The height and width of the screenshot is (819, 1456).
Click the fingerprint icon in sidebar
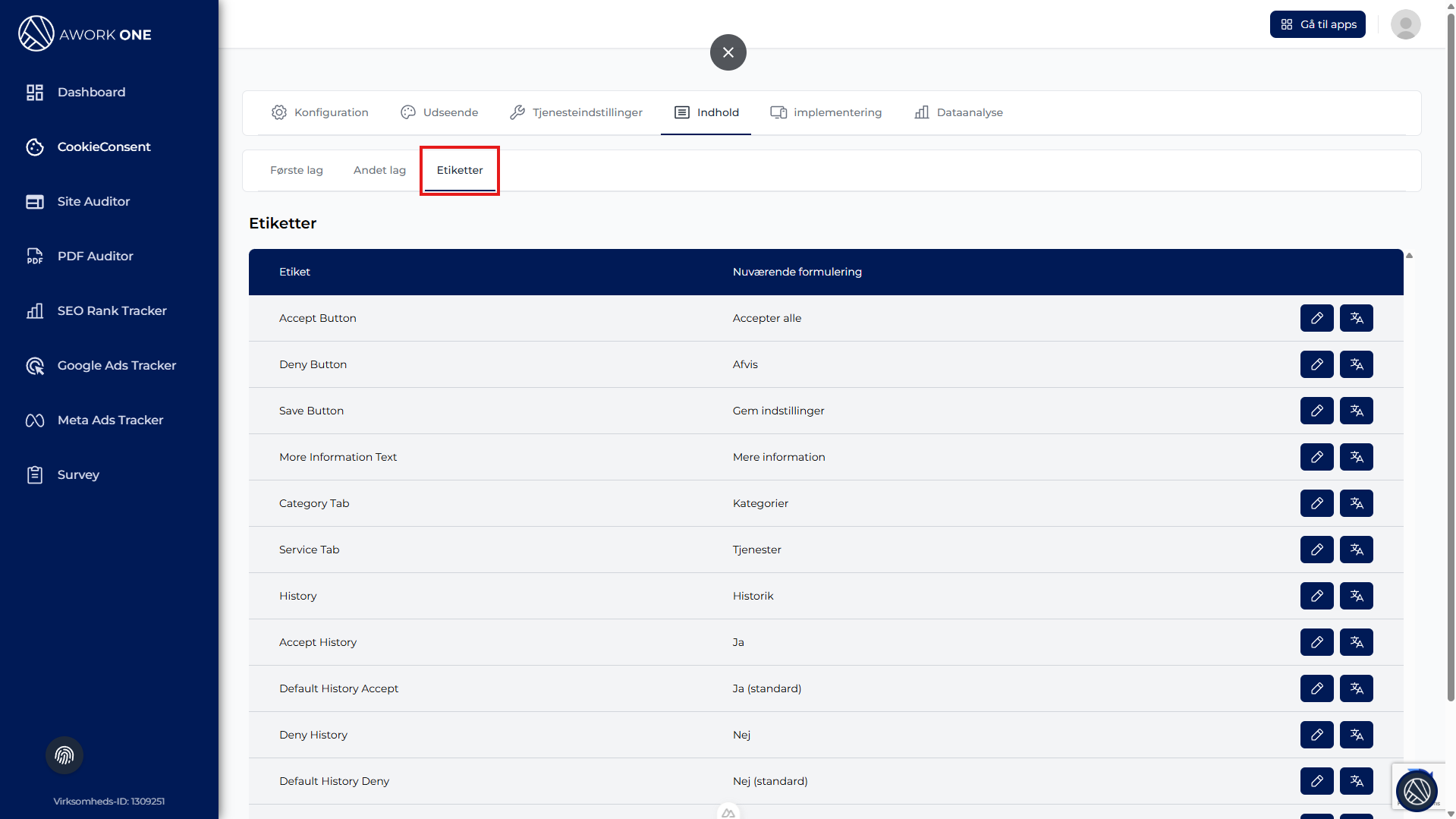pyautogui.click(x=64, y=755)
